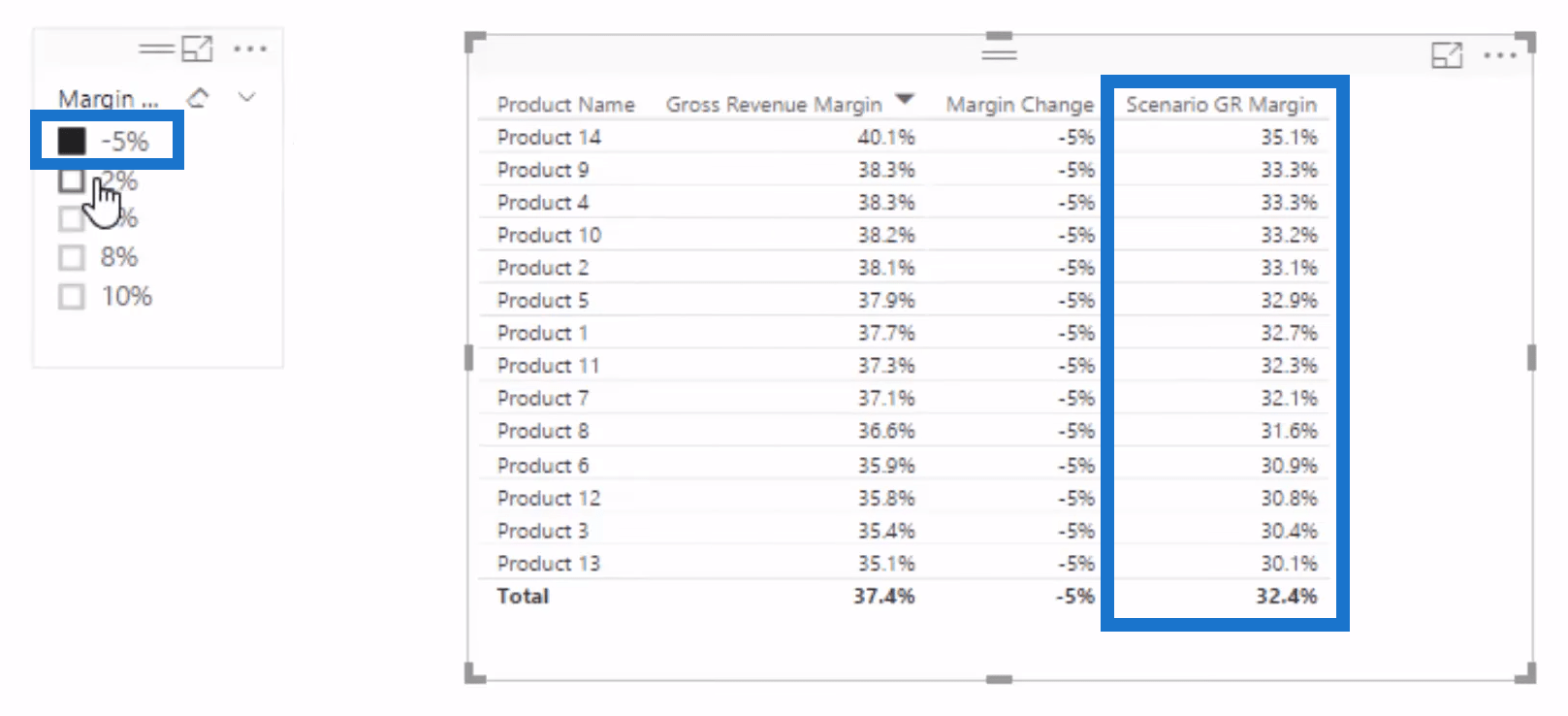Check the 10% margin option
Viewport: 1568px width, 716px height.
72,296
